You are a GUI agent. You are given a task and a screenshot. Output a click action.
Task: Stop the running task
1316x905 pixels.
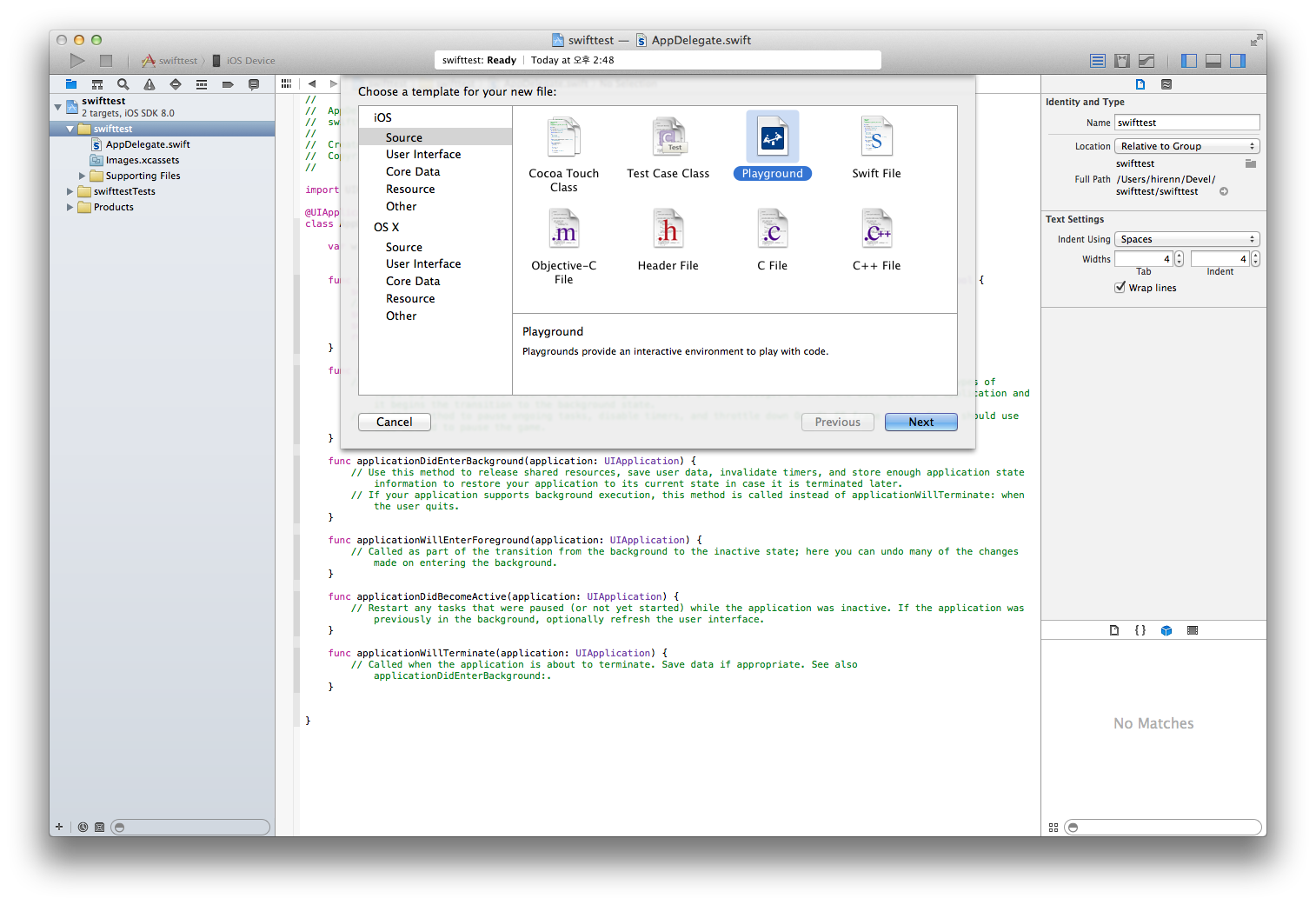tap(106, 60)
